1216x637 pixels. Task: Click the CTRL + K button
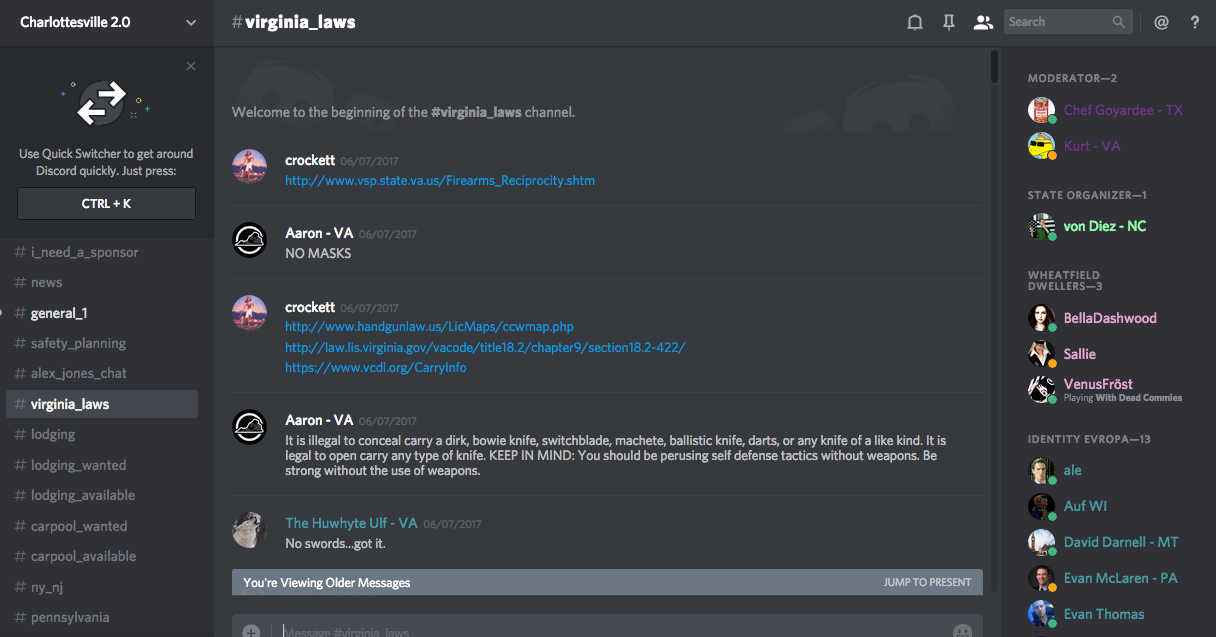[106, 204]
